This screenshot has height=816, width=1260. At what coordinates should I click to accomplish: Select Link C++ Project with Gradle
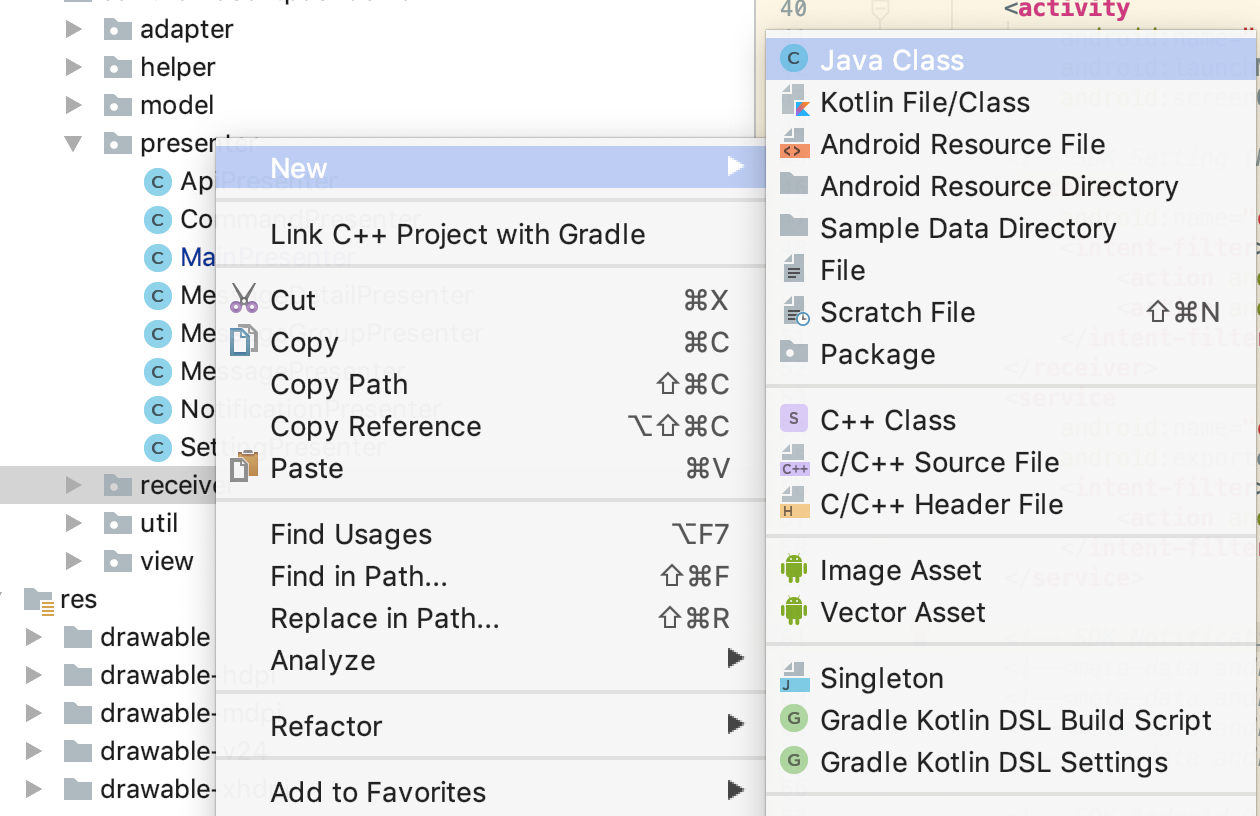pyautogui.click(x=458, y=234)
